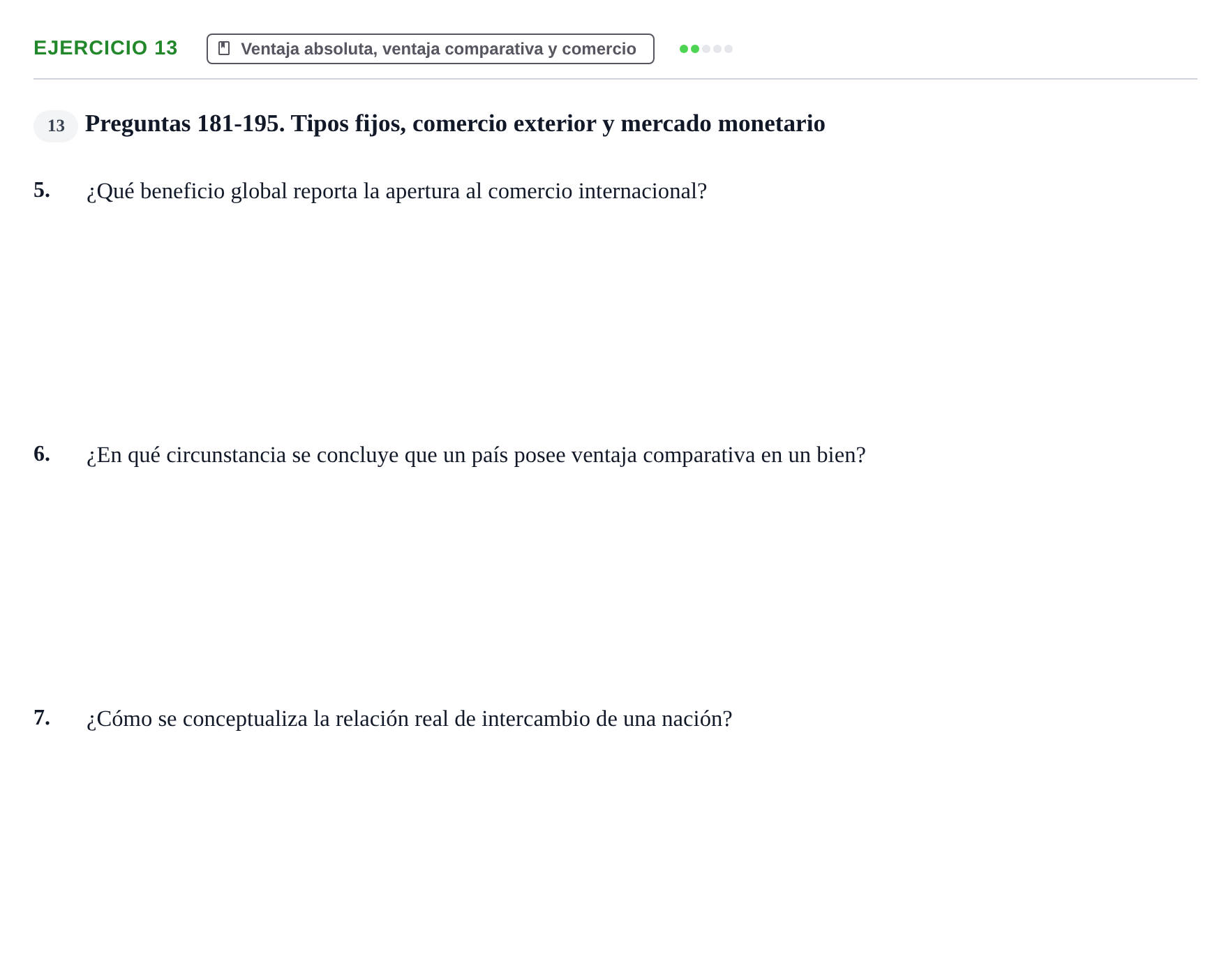Screen dimensions: 1231x980
Task: Click the question number 6.
Action: pos(42,454)
